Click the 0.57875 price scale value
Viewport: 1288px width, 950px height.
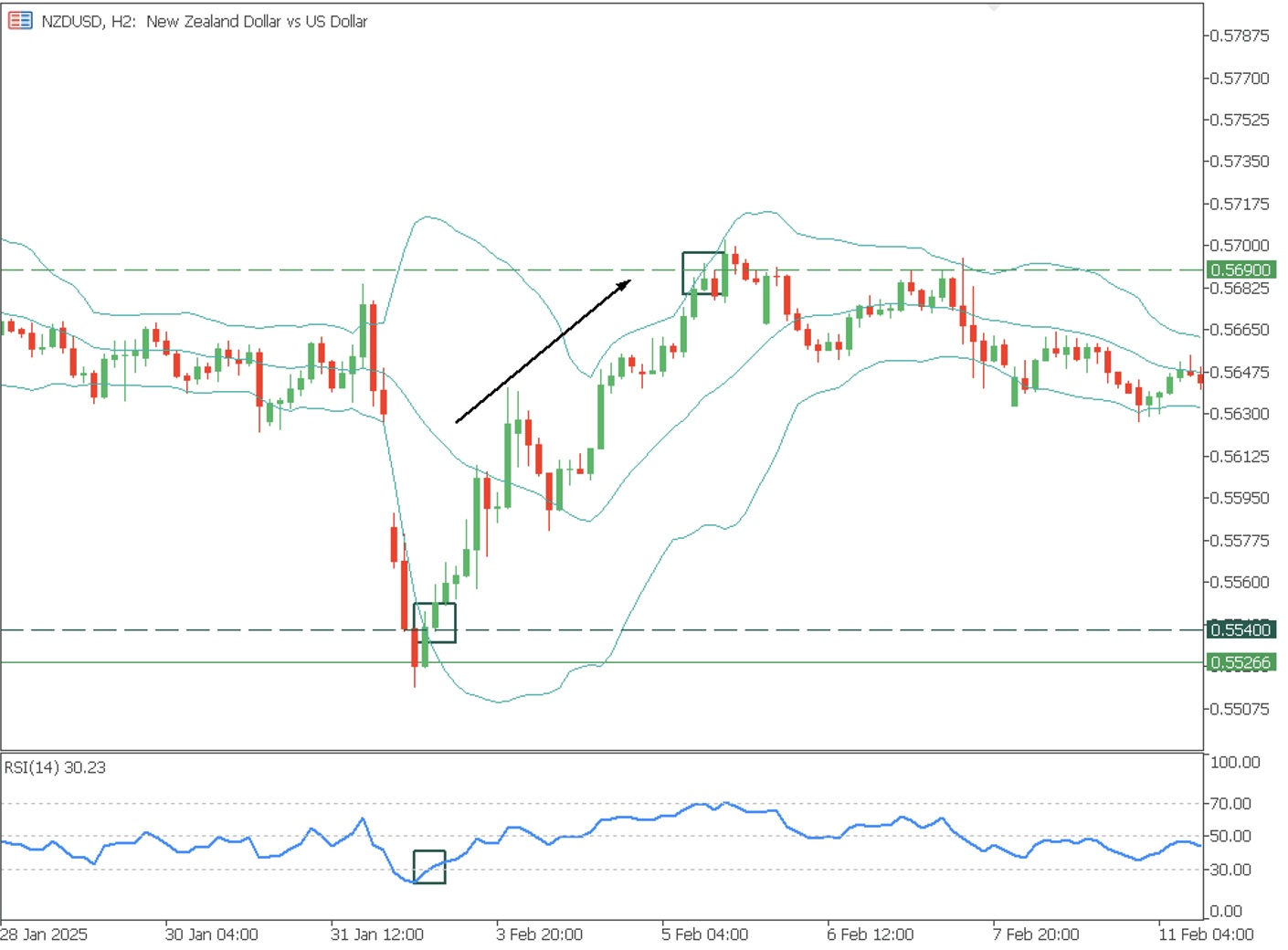pyautogui.click(x=1240, y=36)
